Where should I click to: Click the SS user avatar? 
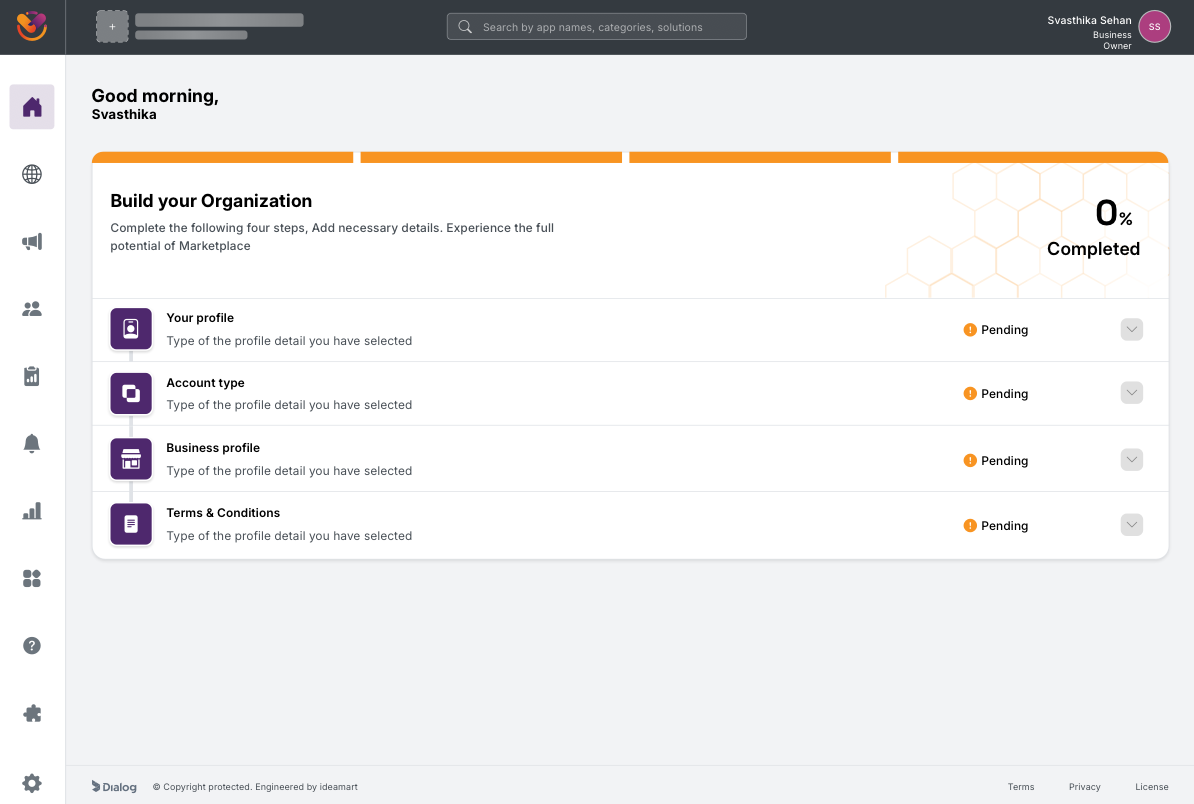point(1154,27)
